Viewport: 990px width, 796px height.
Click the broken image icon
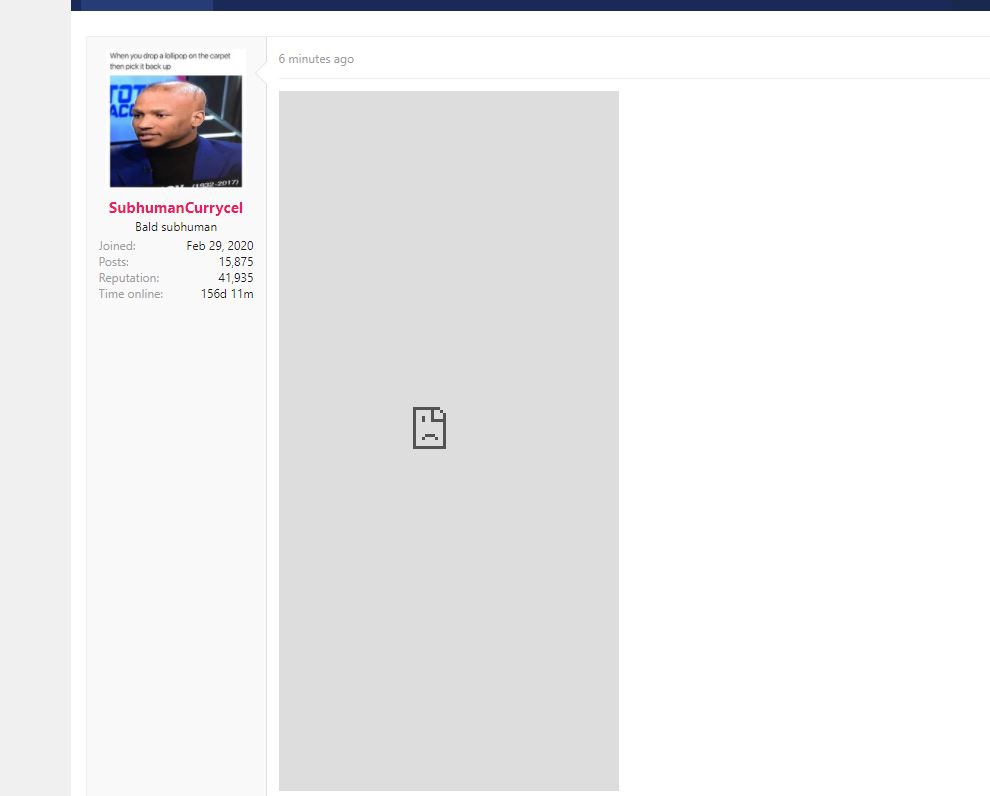click(429, 428)
